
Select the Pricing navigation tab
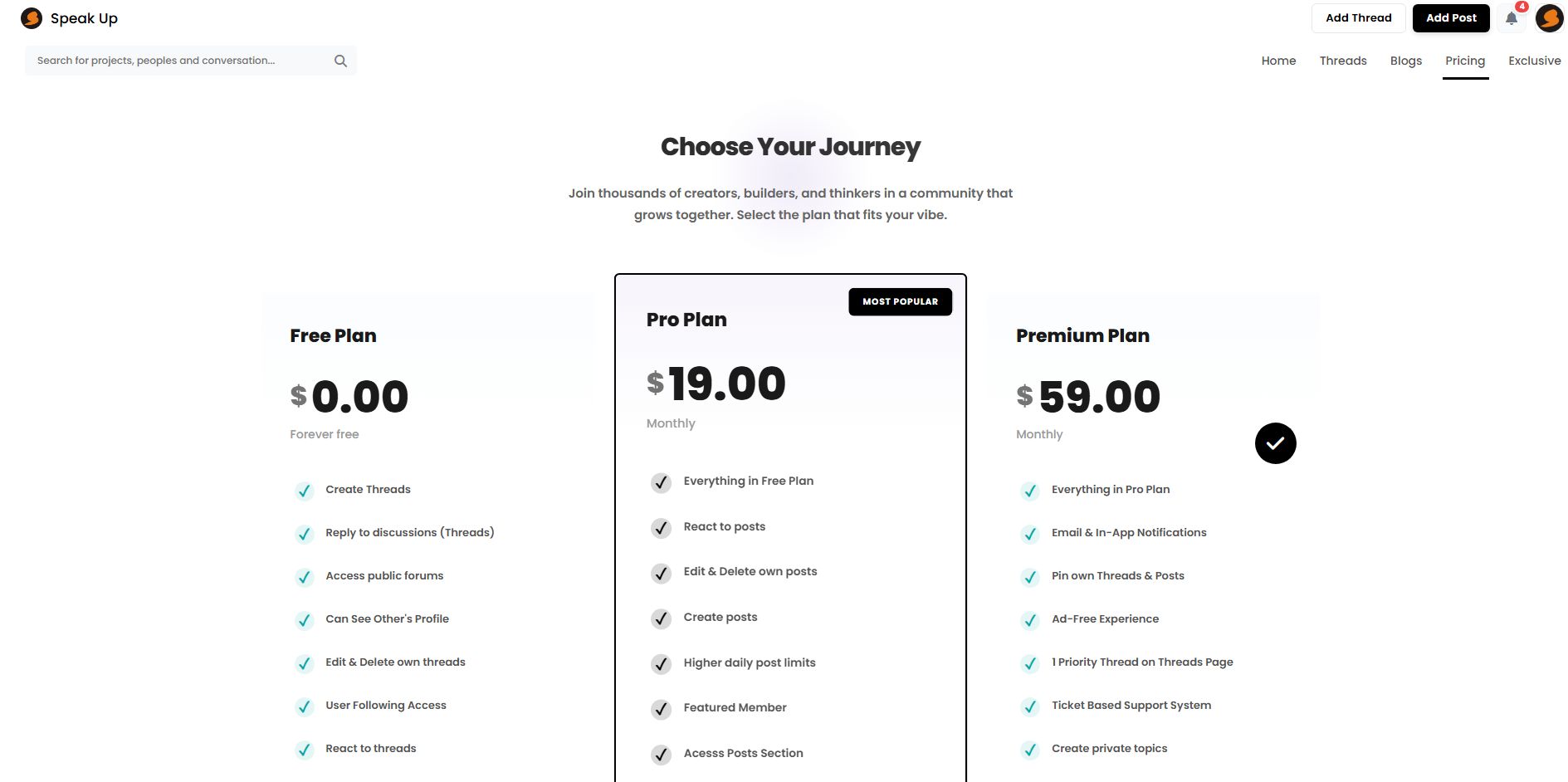click(1464, 61)
